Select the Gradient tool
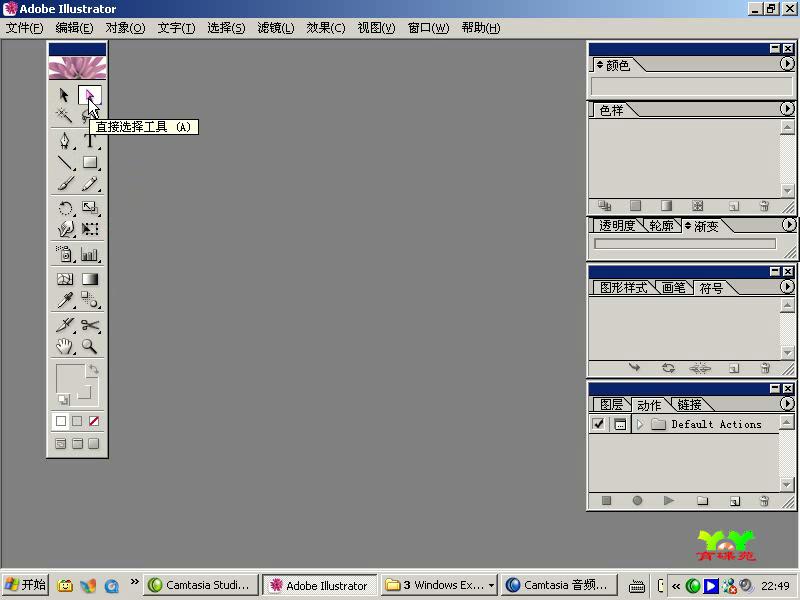Viewport: 800px width, 600px height. 90,279
